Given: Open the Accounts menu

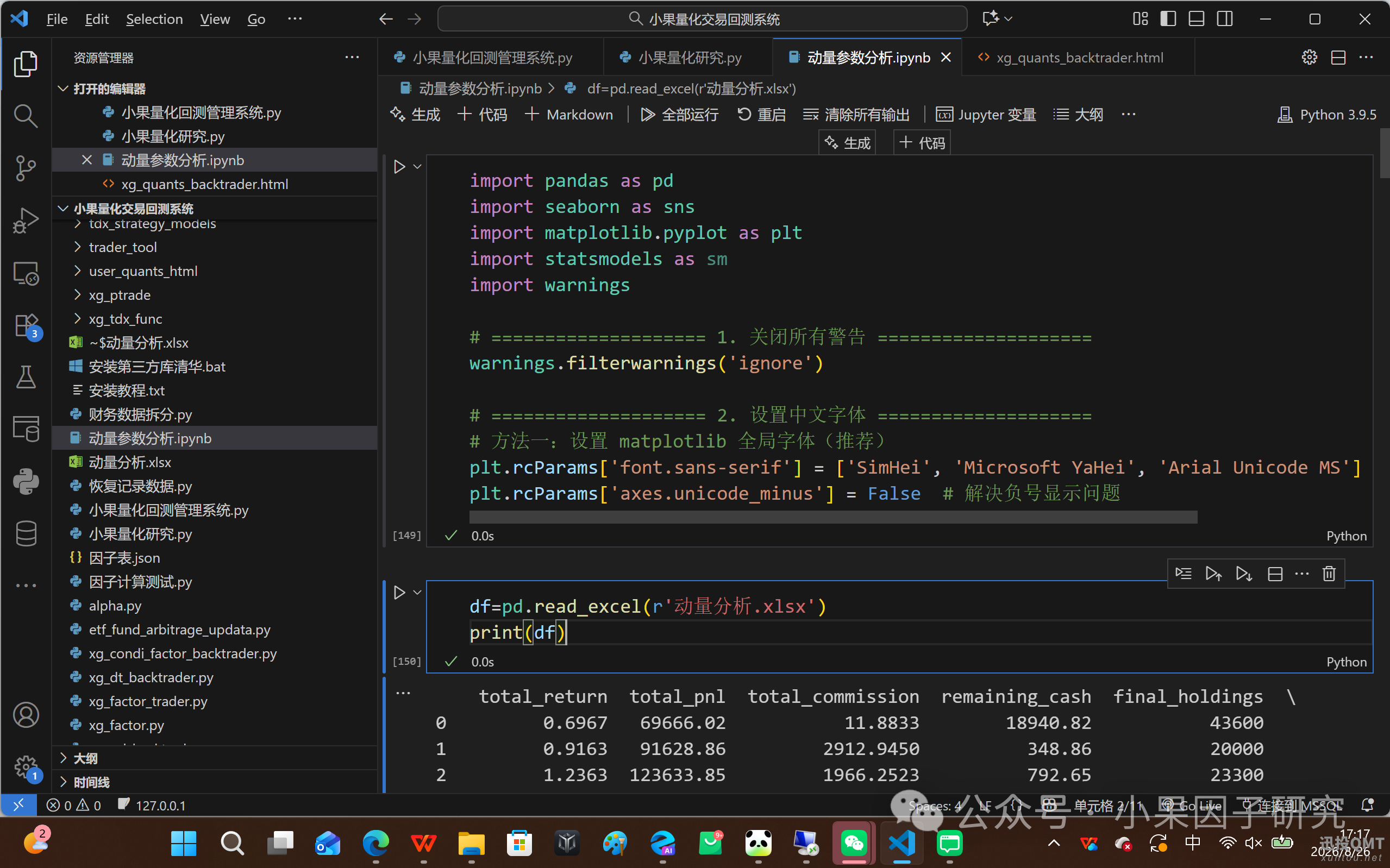Looking at the screenshot, I should pyautogui.click(x=26, y=715).
